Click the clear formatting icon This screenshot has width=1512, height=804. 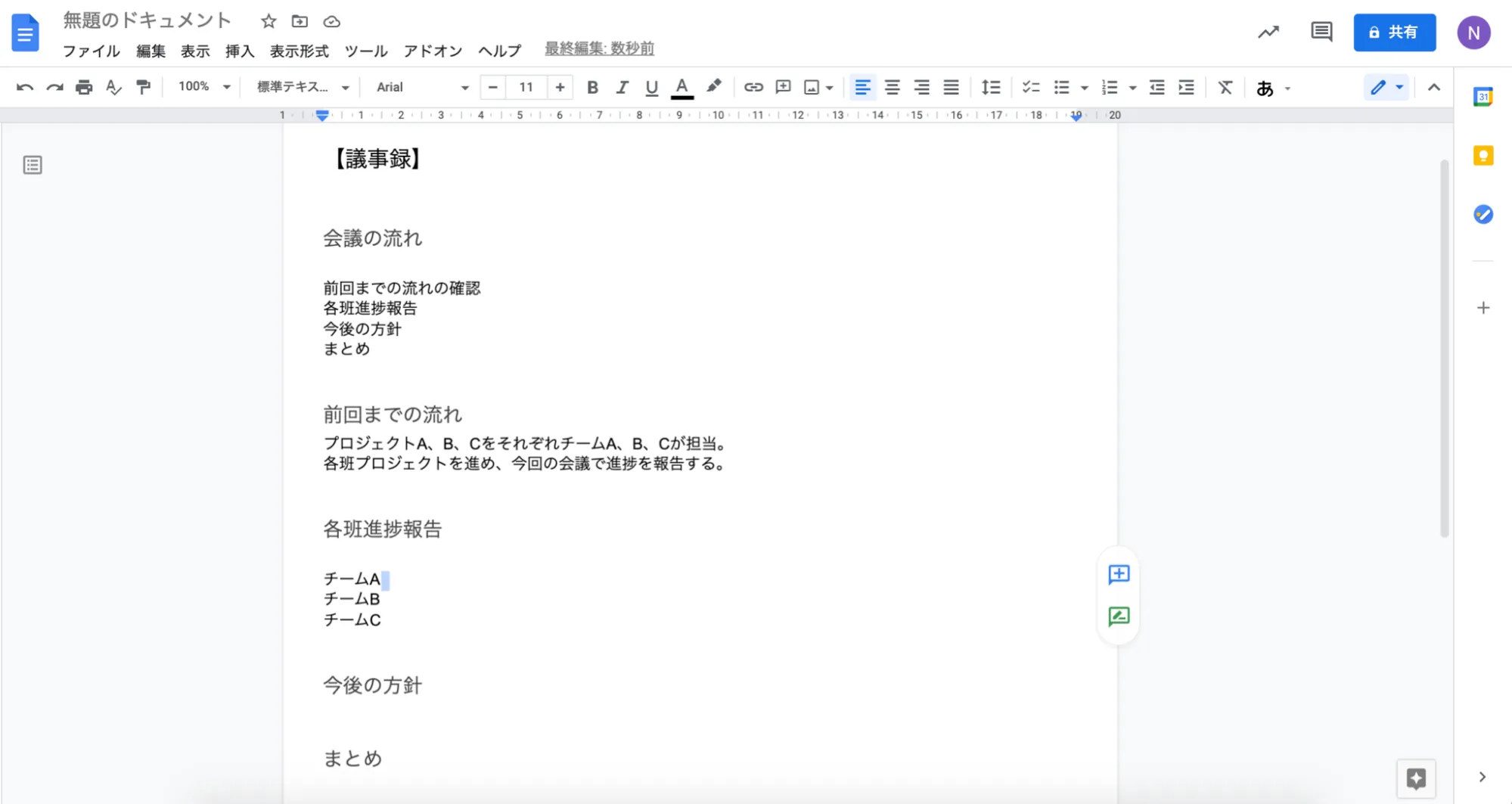point(1225,88)
